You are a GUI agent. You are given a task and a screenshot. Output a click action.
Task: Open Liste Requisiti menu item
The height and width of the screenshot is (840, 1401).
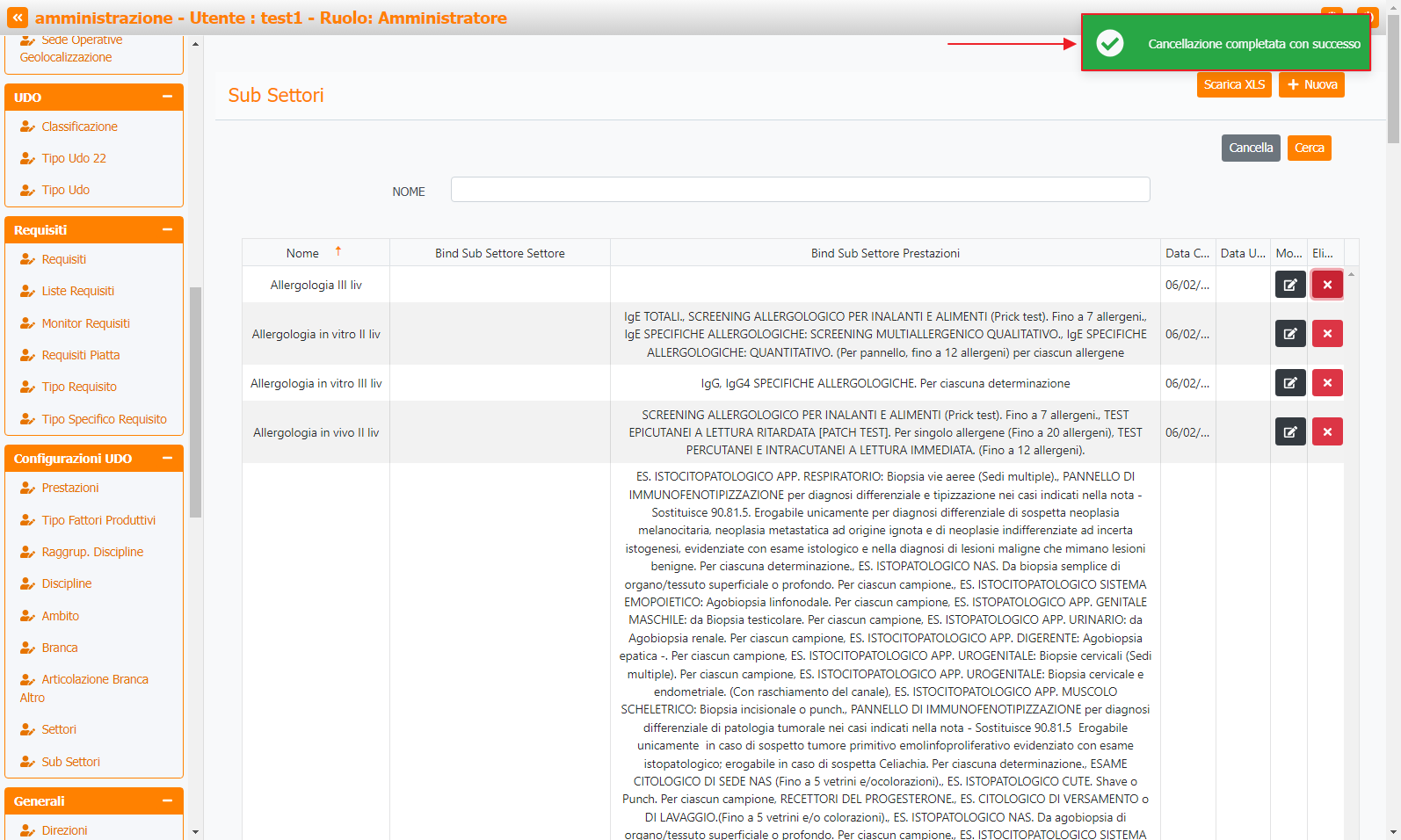point(77,291)
